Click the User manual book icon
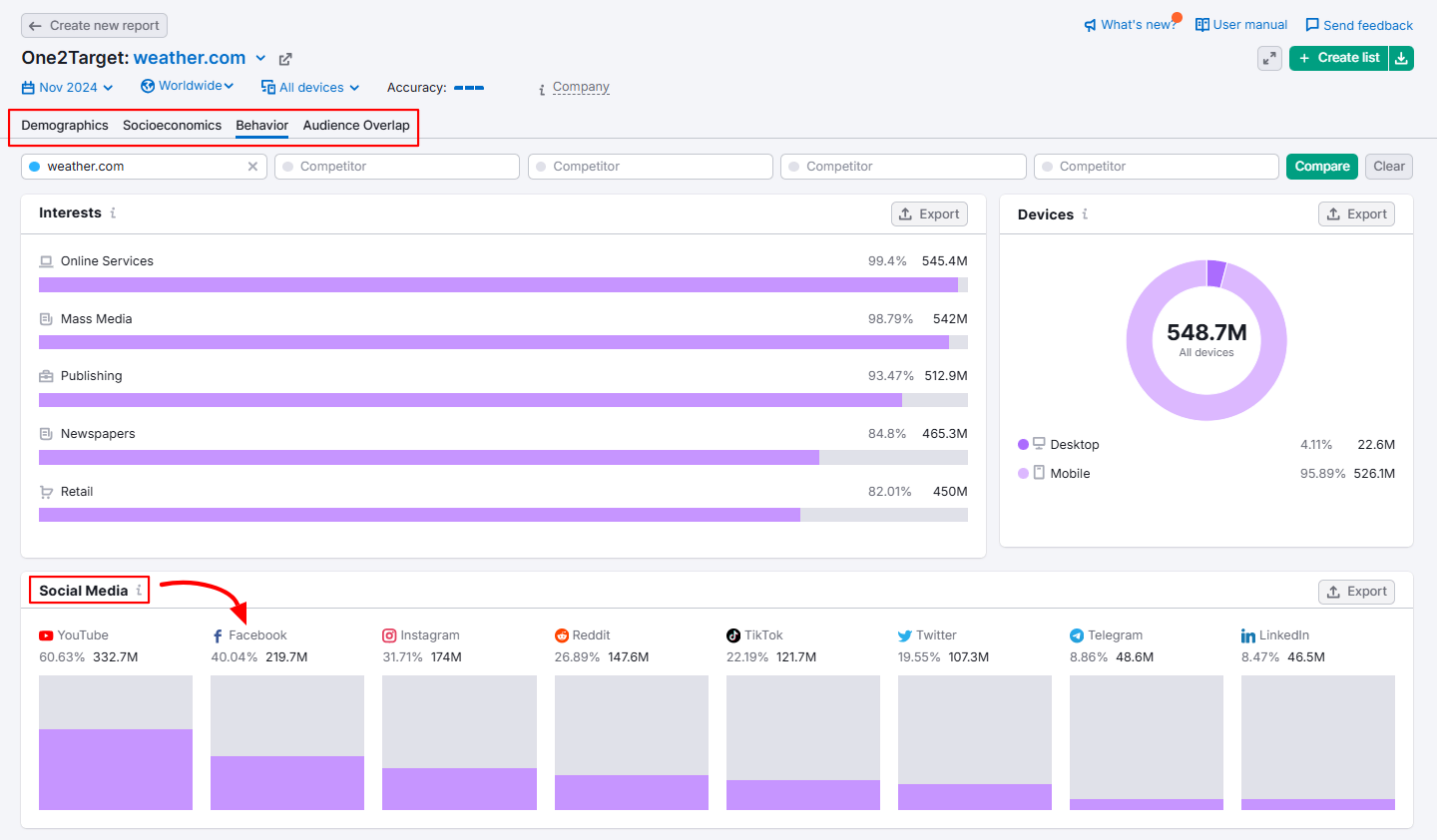The image size is (1437, 840). (x=1202, y=25)
